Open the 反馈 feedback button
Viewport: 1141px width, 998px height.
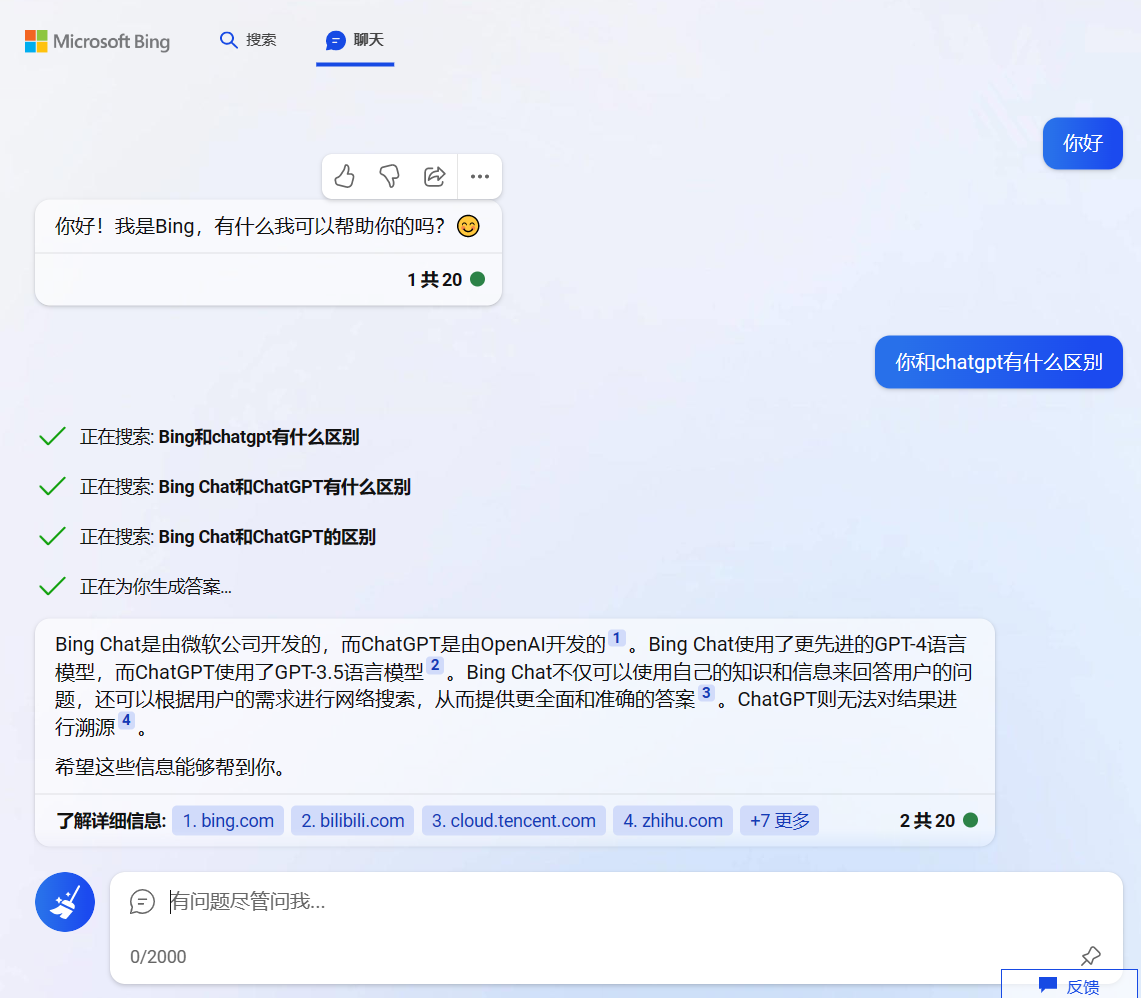point(1069,986)
